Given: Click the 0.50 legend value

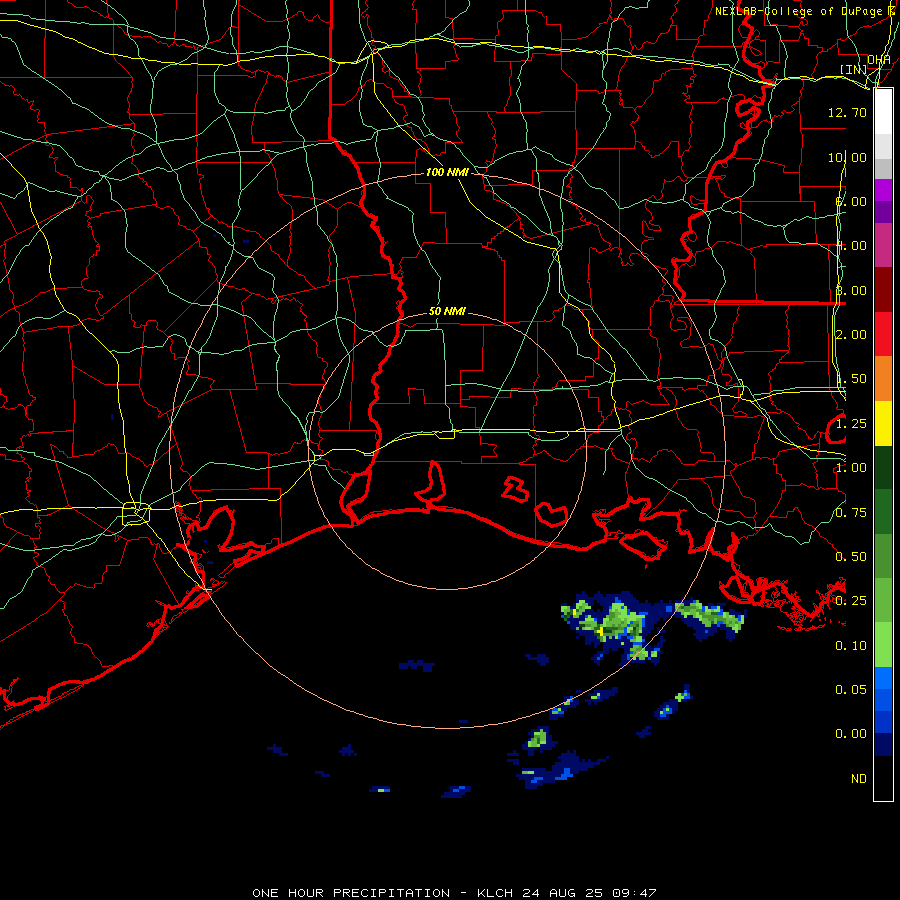Looking at the screenshot, I should click(851, 557).
